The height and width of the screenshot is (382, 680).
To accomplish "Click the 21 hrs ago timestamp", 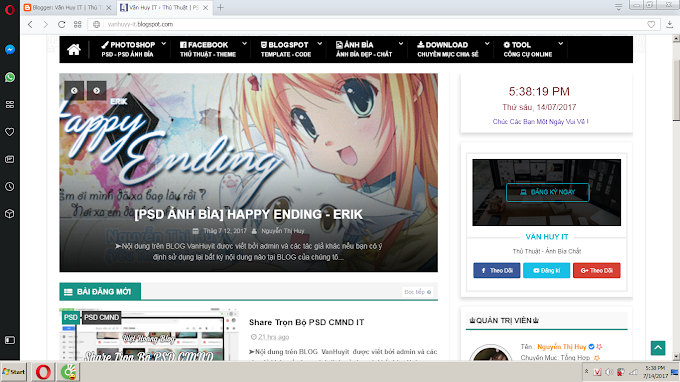I will click(273, 337).
